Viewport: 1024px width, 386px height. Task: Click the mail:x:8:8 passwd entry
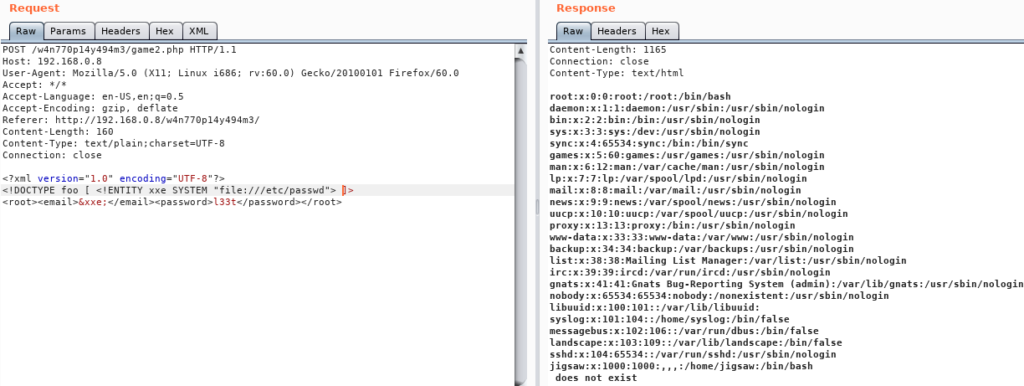675,190
